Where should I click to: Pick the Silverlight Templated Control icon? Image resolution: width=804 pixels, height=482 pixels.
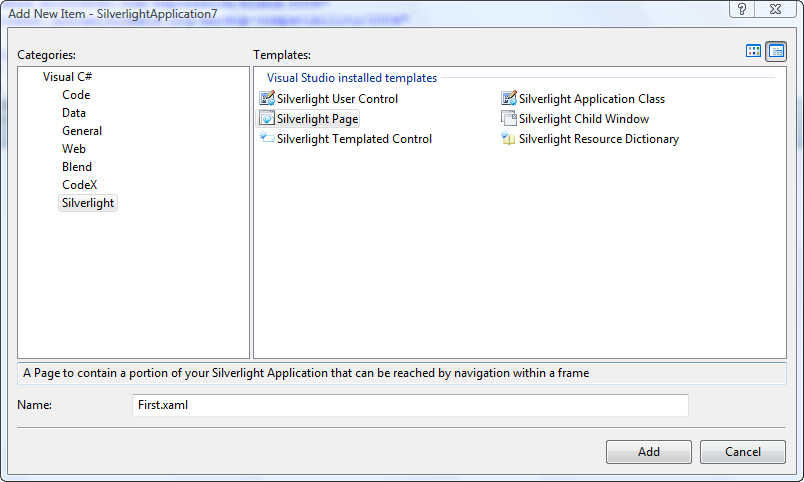(267, 138)
